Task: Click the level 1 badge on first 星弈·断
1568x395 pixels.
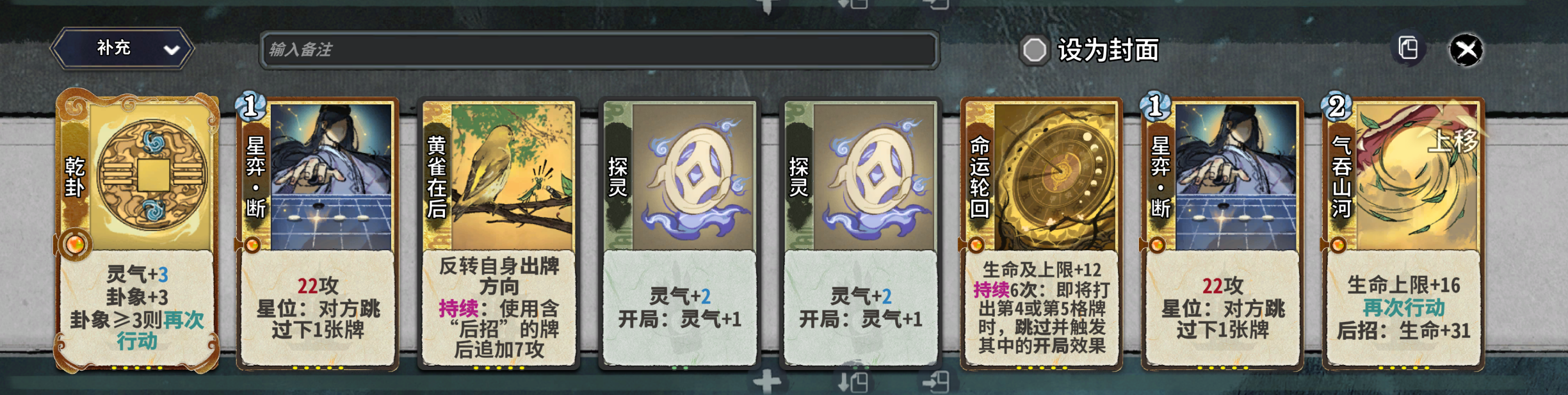Action: tap(251, 106)
